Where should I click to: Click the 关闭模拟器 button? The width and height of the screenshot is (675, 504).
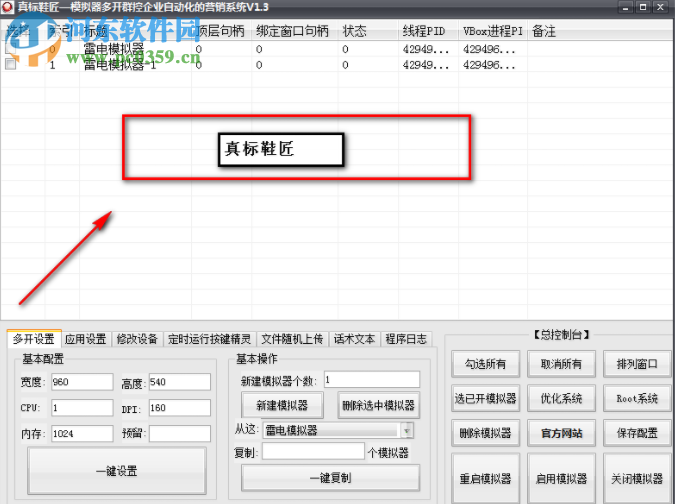(637, 478)
